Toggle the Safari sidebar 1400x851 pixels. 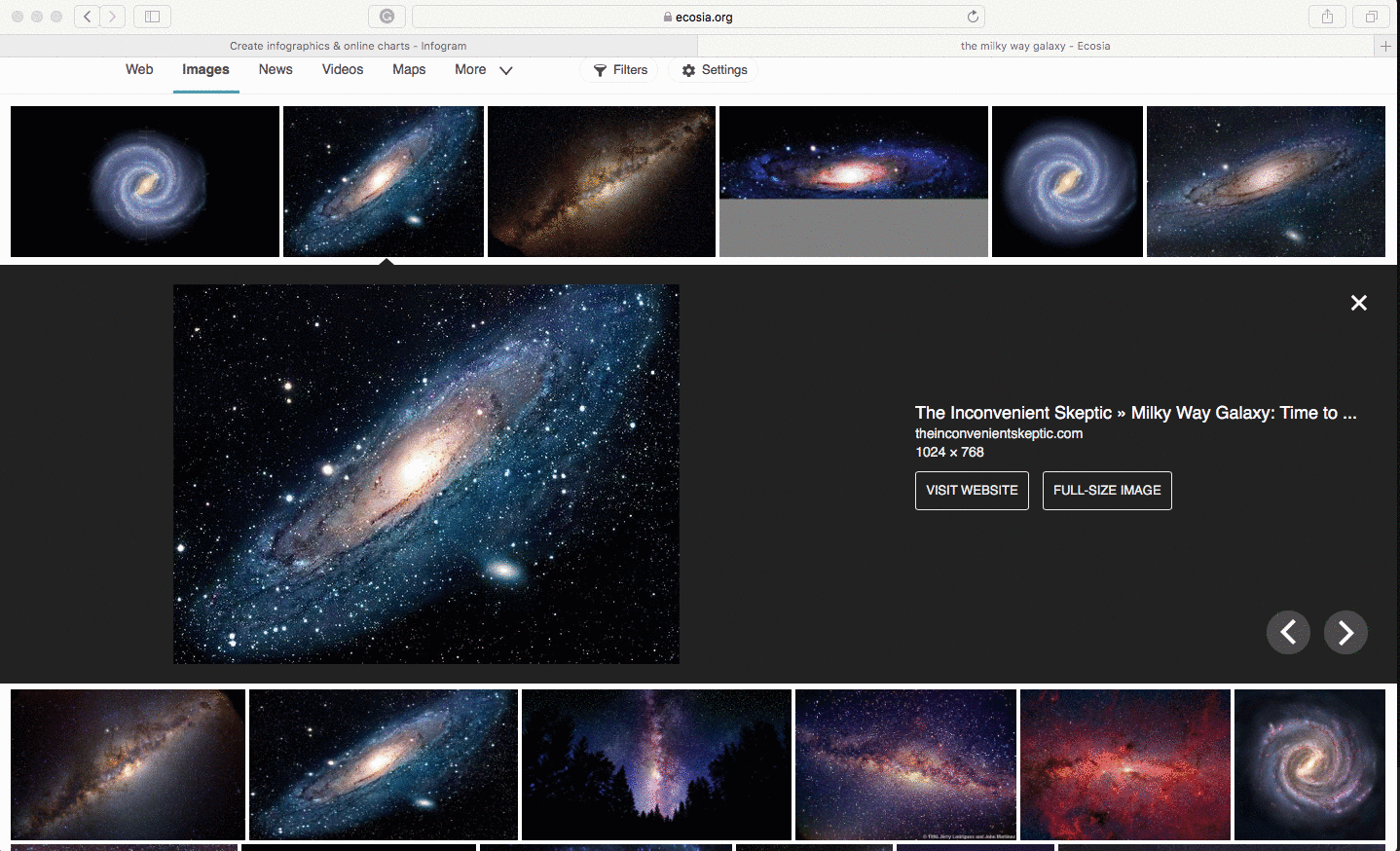pos(152,17)
